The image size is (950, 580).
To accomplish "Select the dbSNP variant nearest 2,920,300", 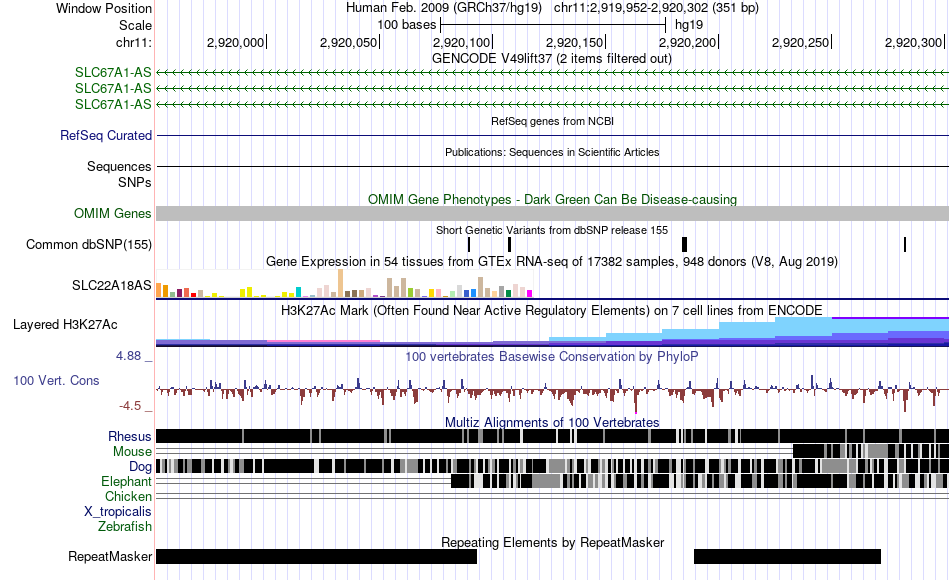I will click(905, 244).
